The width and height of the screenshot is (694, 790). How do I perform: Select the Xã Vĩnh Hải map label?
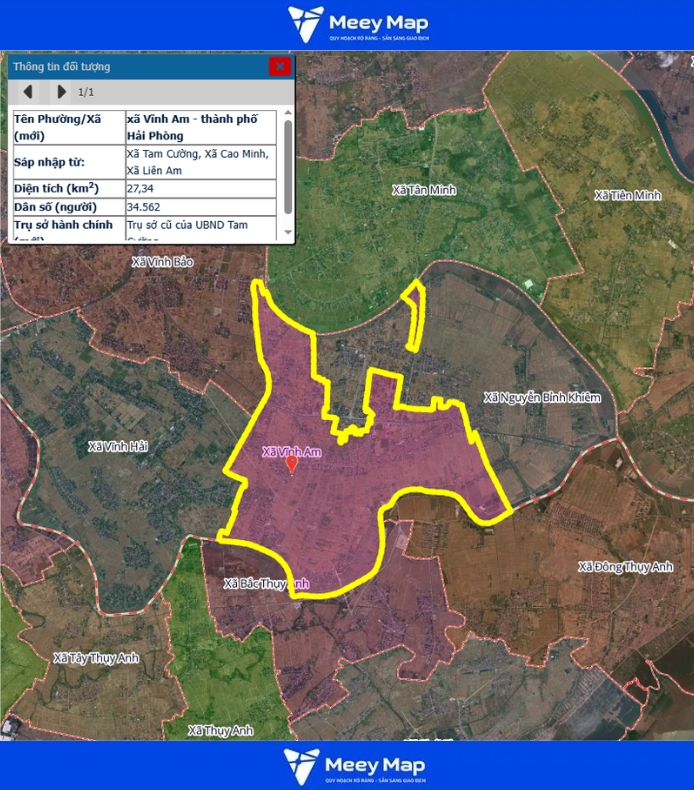[118, 446]
